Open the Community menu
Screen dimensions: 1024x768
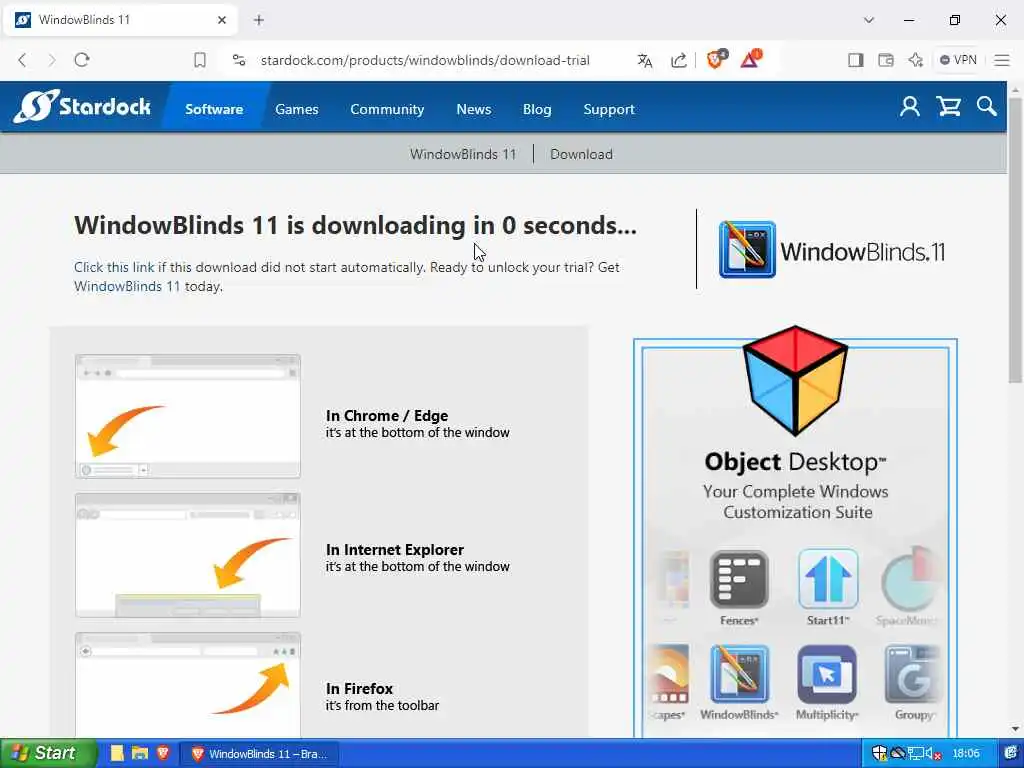click(x=387, y=109)
